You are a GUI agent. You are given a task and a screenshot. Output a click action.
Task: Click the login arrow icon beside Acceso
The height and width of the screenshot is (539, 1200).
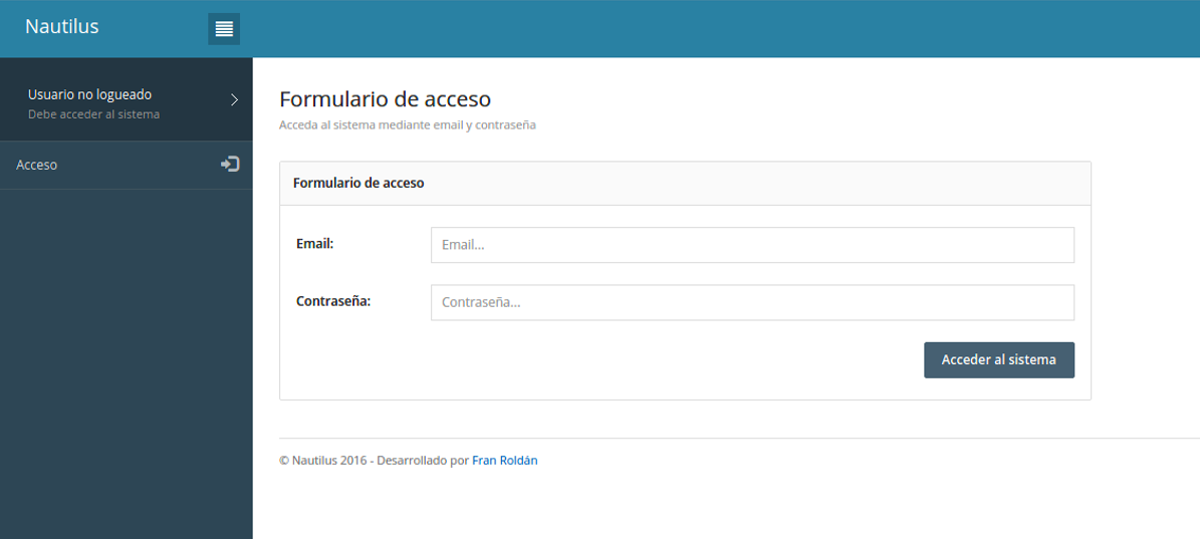(x=230, y=164)
